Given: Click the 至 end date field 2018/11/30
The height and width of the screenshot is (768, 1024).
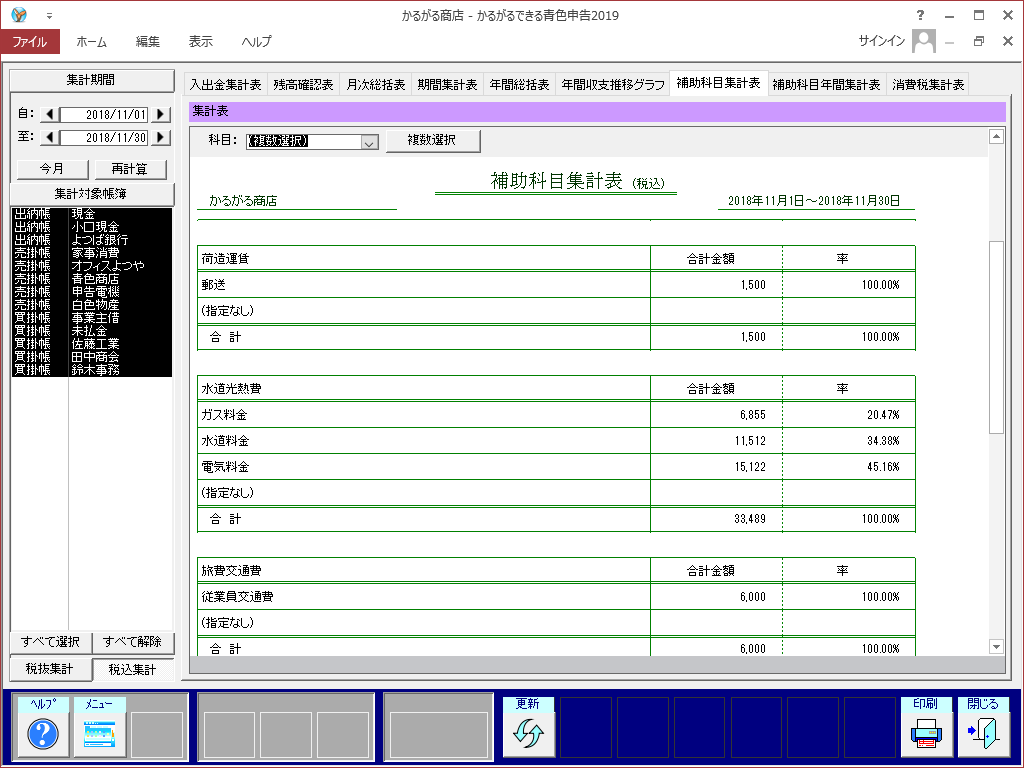Looking at the screenshot, I should [x=104, y=138].
